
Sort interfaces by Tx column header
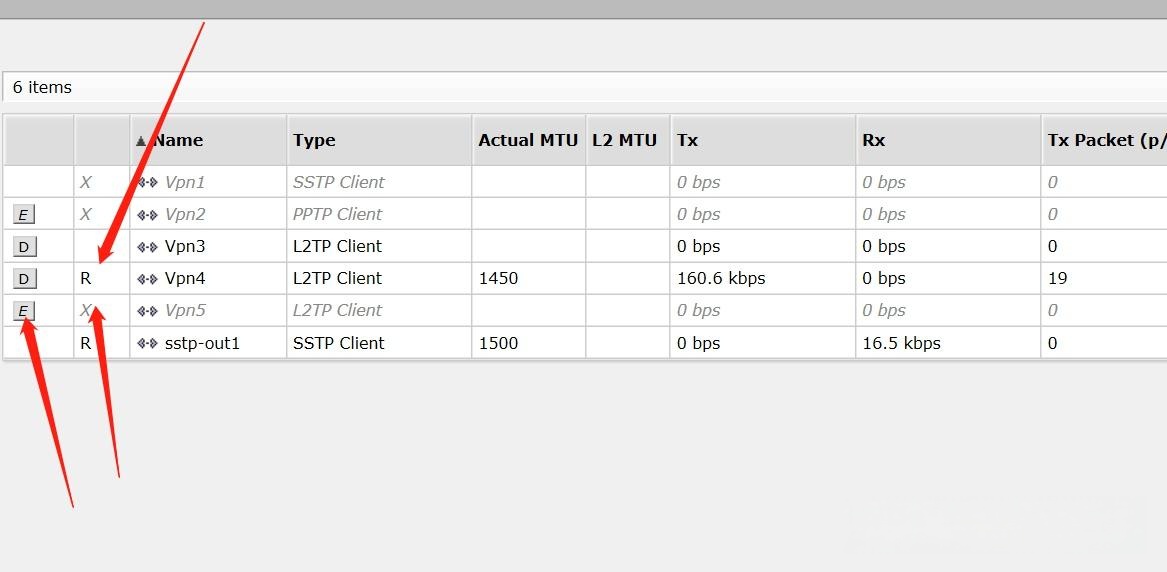click(x=687, y=140)
